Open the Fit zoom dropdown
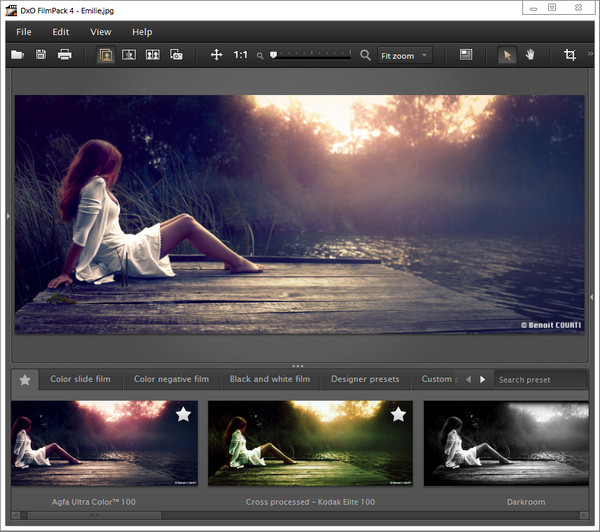 (x=405, y=55)
